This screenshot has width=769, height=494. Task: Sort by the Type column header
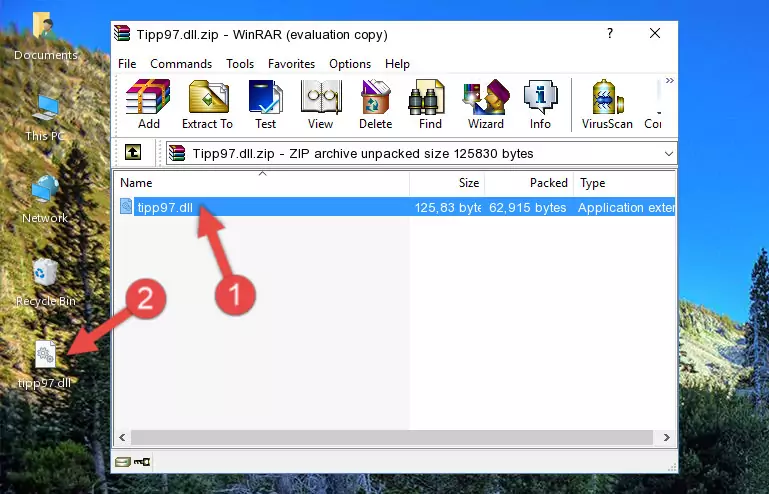tap(625, 183)
